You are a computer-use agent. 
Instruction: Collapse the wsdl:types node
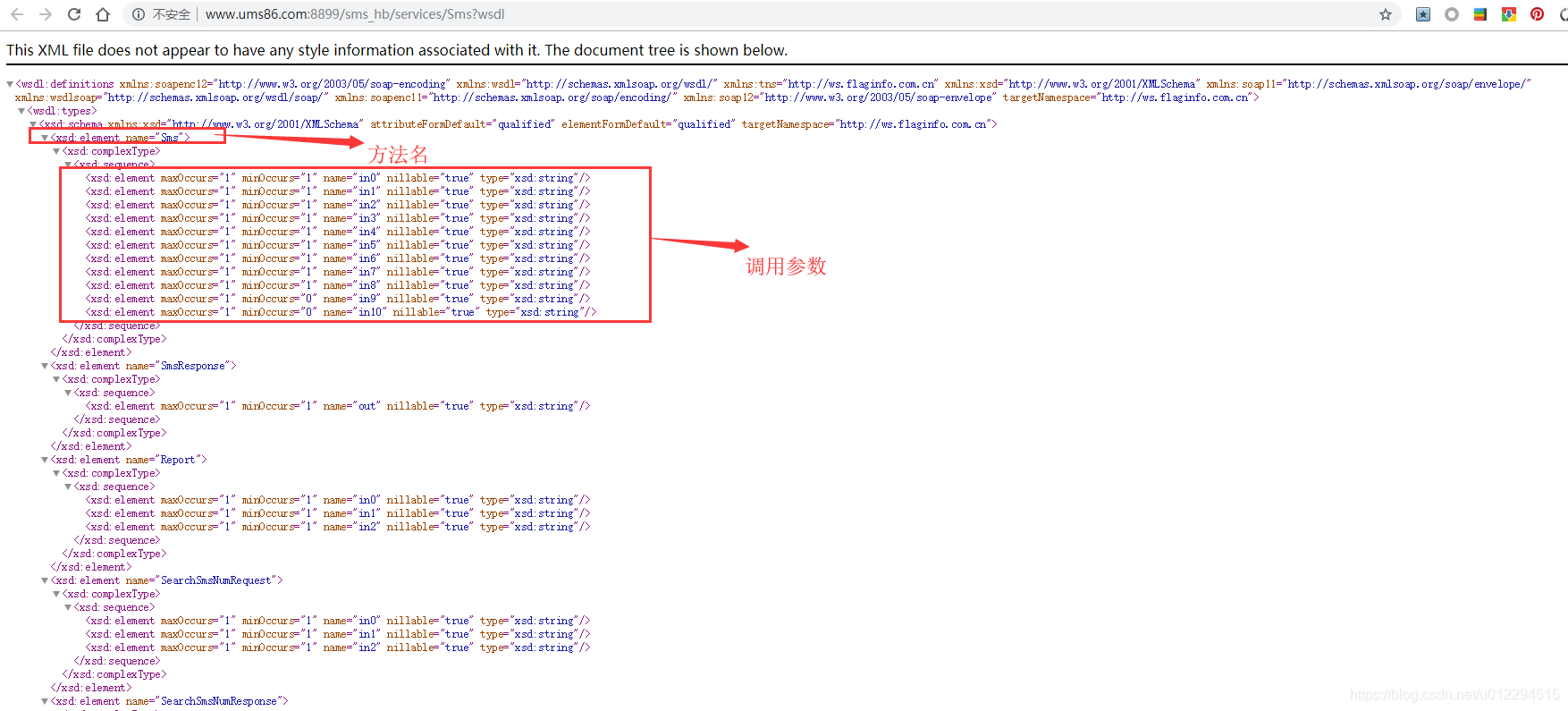[x=21, y=111]
